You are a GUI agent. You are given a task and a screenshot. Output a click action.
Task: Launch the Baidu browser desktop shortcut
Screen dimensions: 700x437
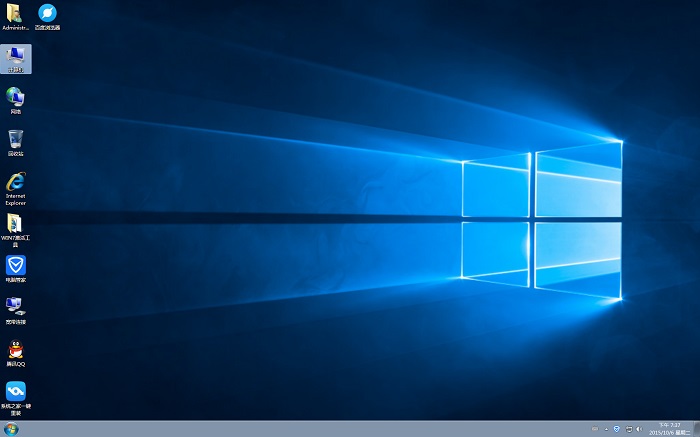pos(47,14)
